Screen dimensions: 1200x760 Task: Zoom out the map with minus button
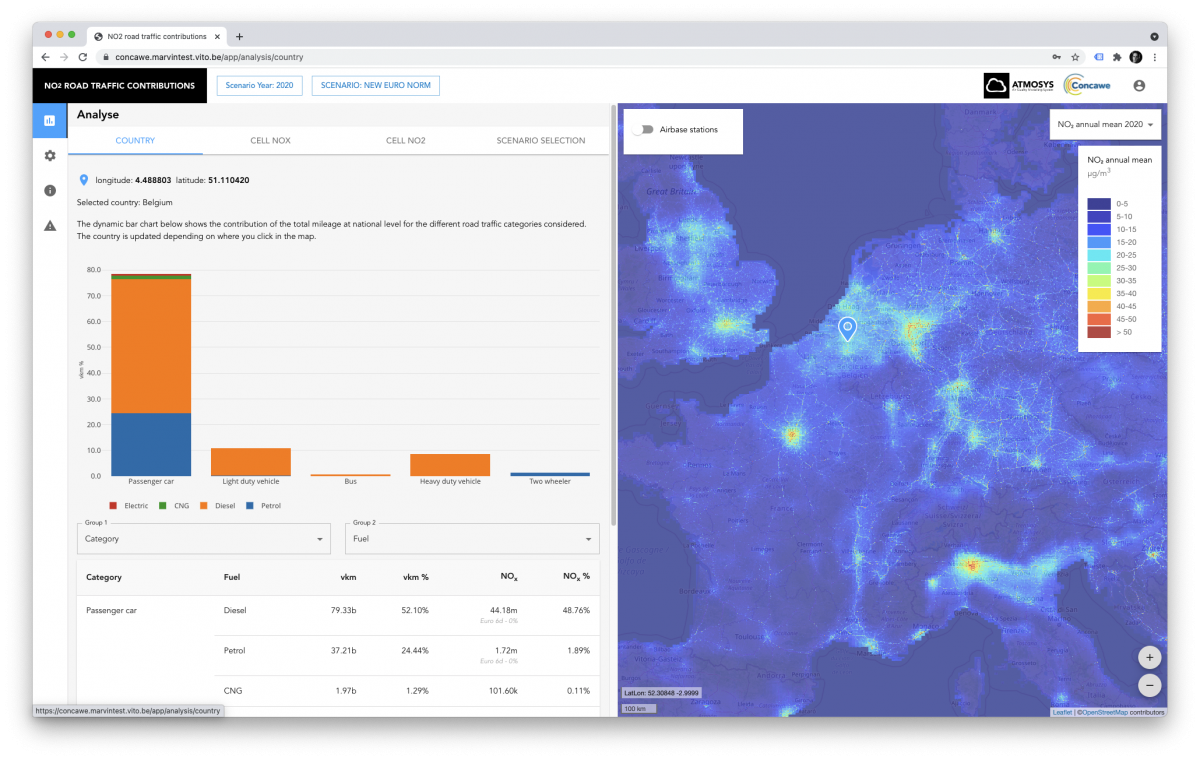[1149, 685]
